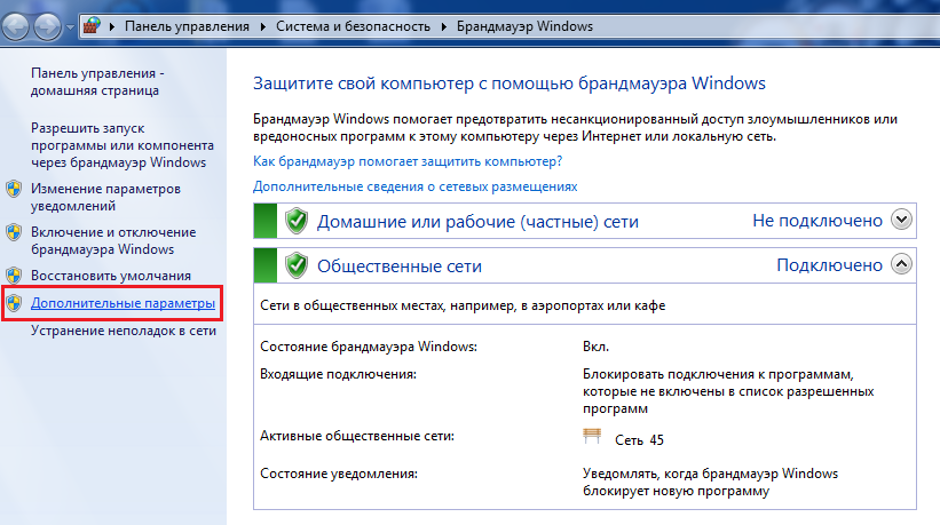This screenshot has width=941, height=527.
Task: Click shield icon beside Восстановить умолчания
Action: 14,275
